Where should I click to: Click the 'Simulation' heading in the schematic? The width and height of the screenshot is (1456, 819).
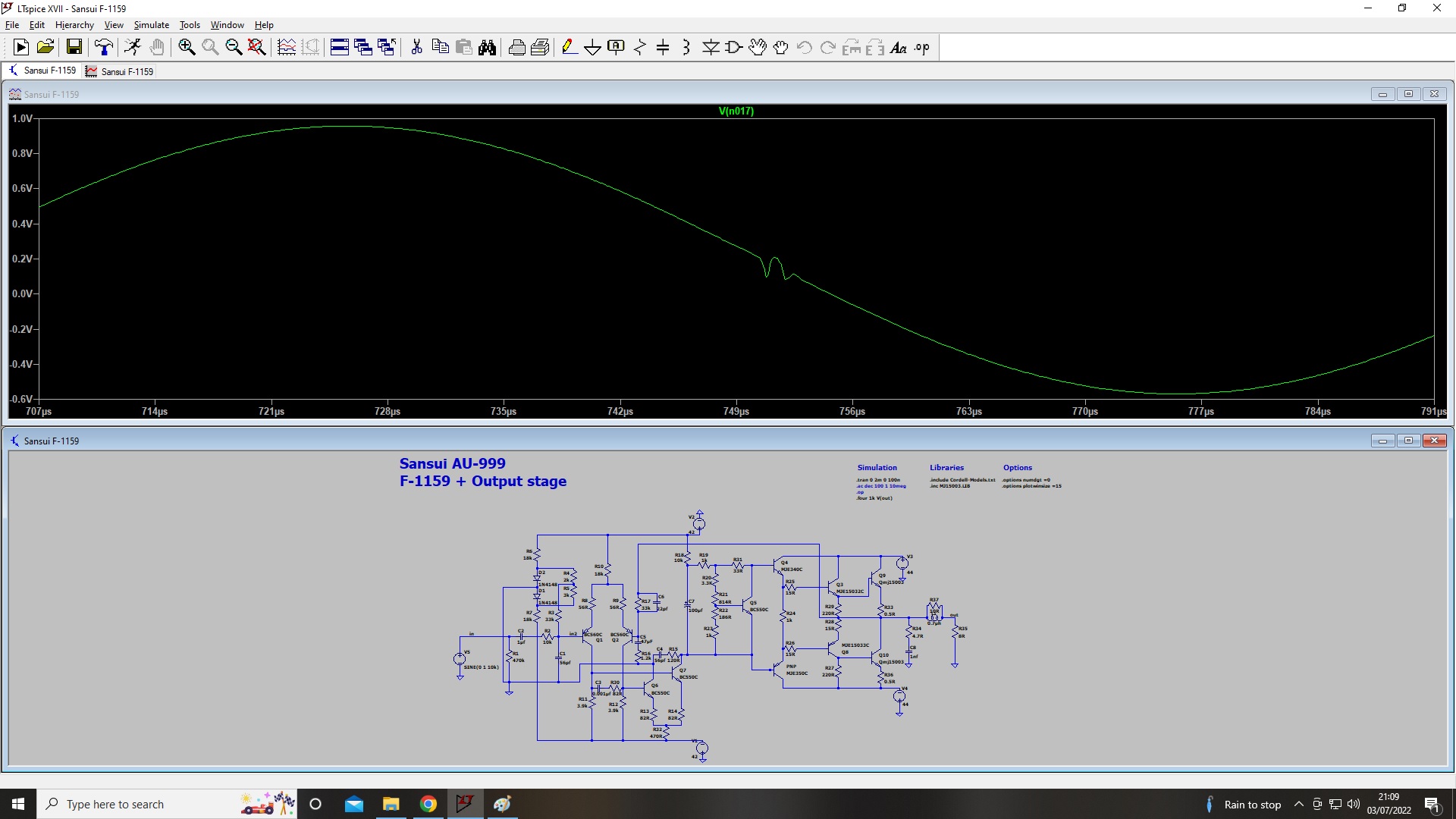[877, 468]
